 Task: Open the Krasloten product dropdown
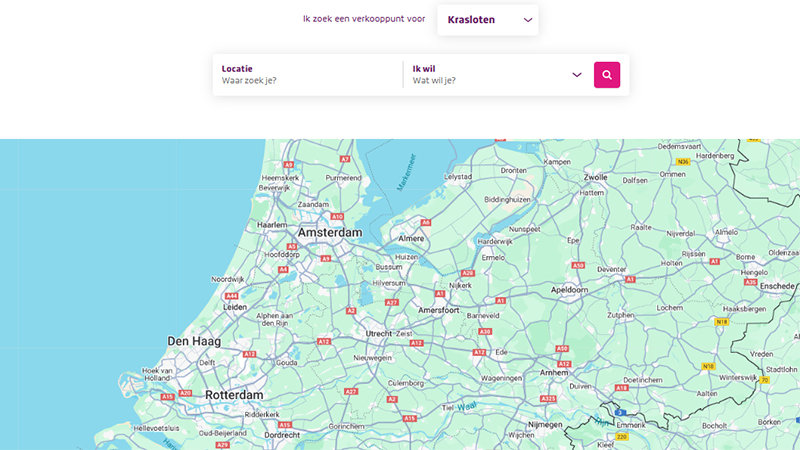pos(488,20)
